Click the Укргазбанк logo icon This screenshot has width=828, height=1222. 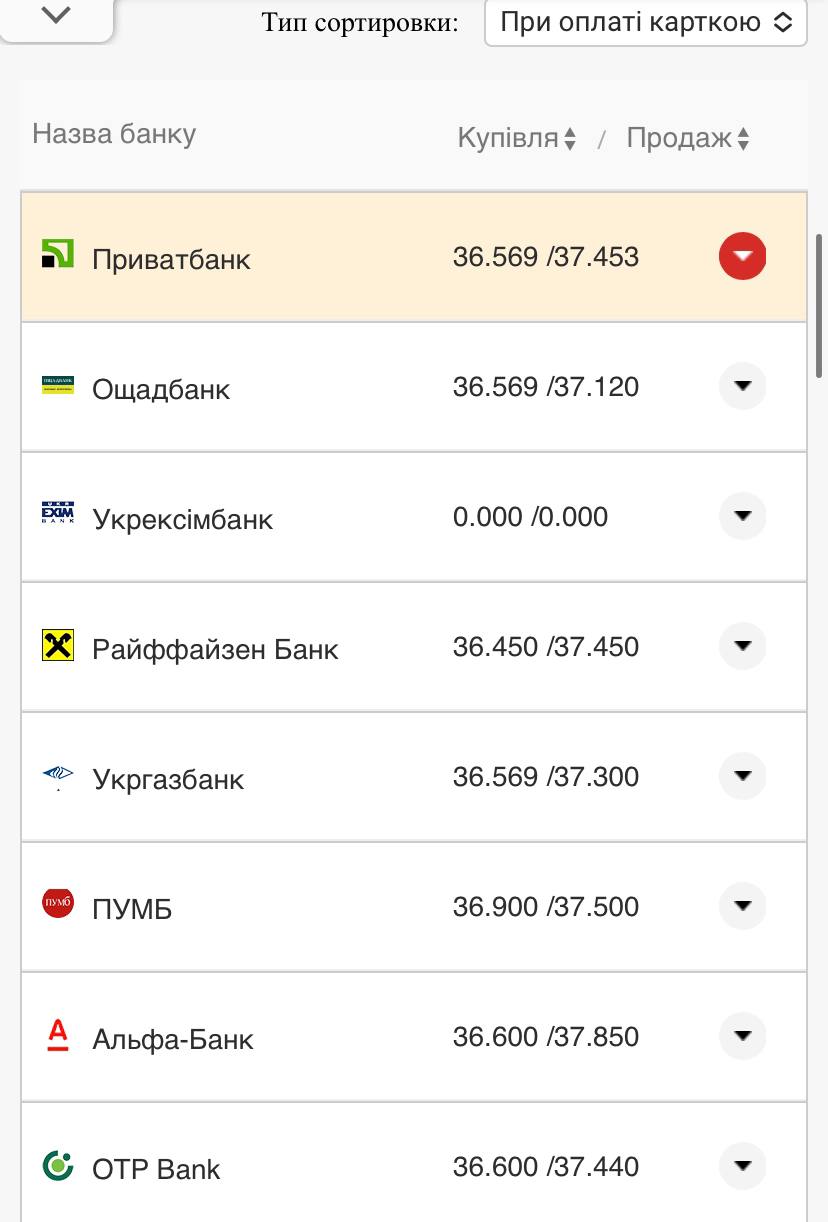point(57,775)
